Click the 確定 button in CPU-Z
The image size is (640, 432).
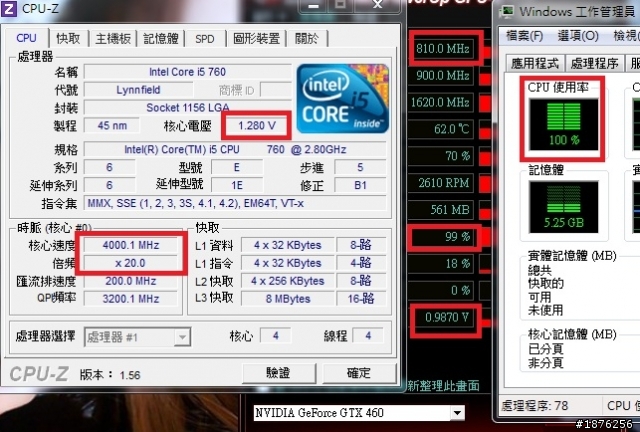point(359,373)
